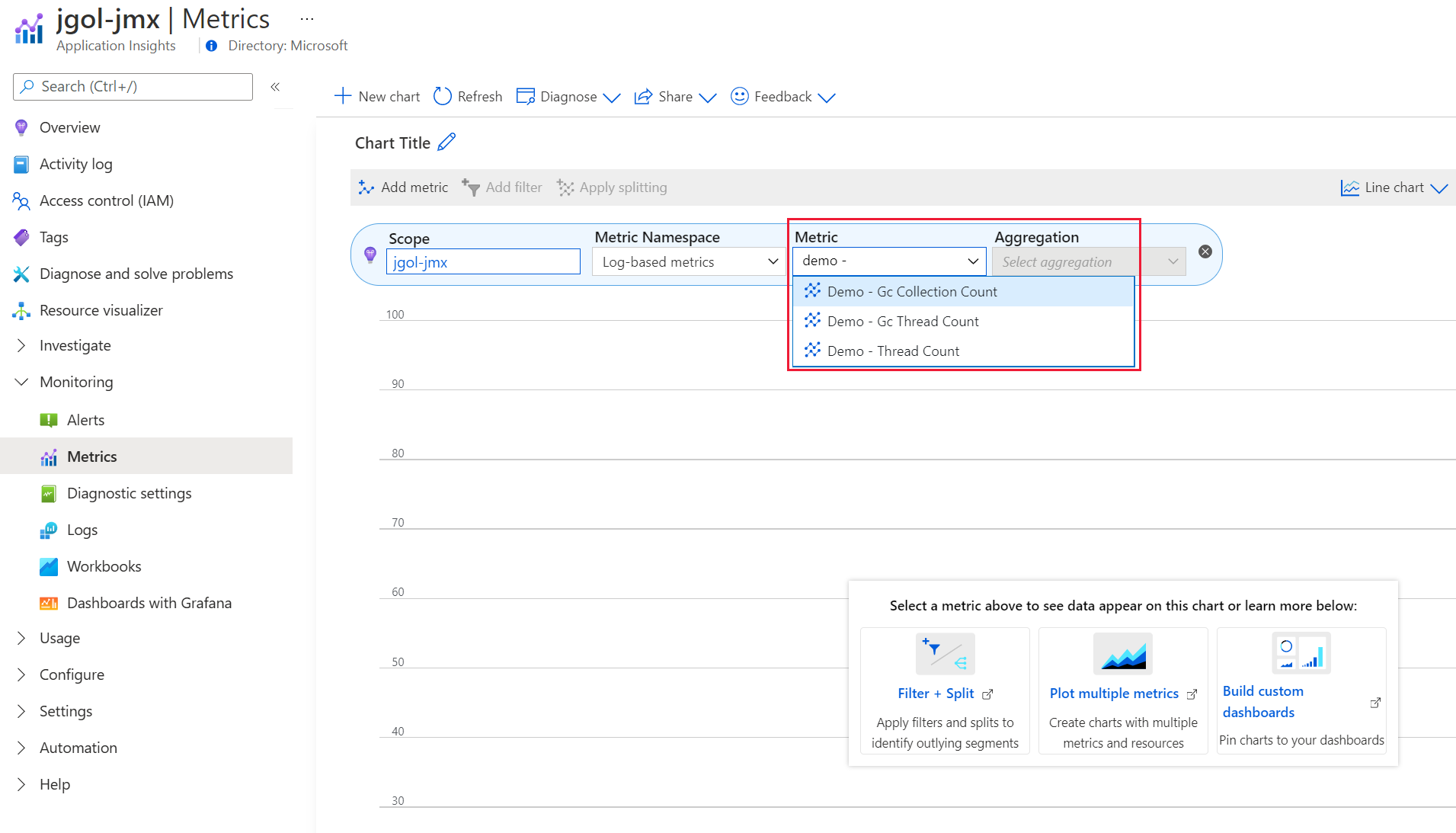Select Demo - Gc Thread Count metric
The width and height of the screenshot is (1456, 833).
coord(902,322)
